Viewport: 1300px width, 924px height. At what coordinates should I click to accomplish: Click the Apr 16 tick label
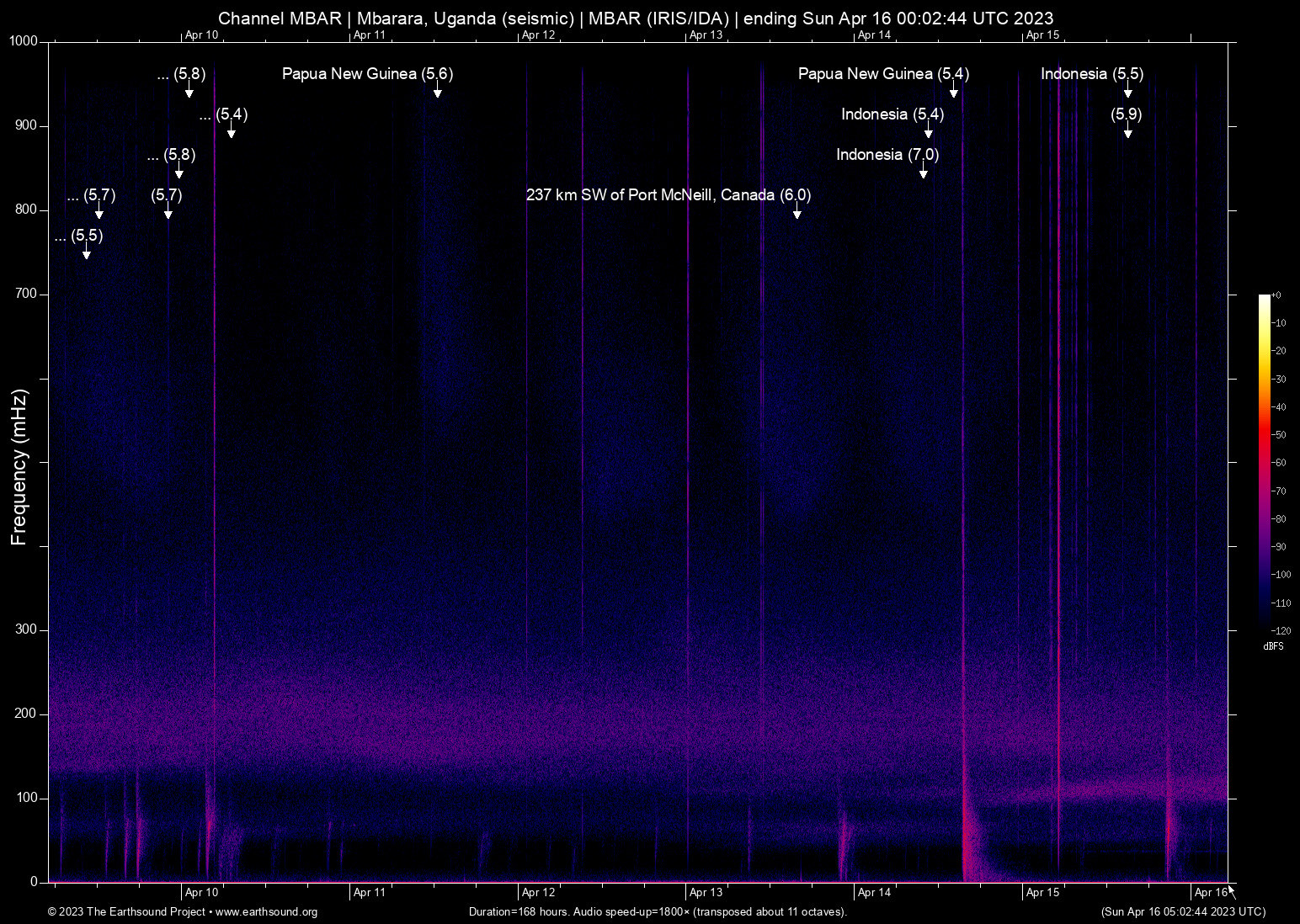click(x=1210, y=892)
